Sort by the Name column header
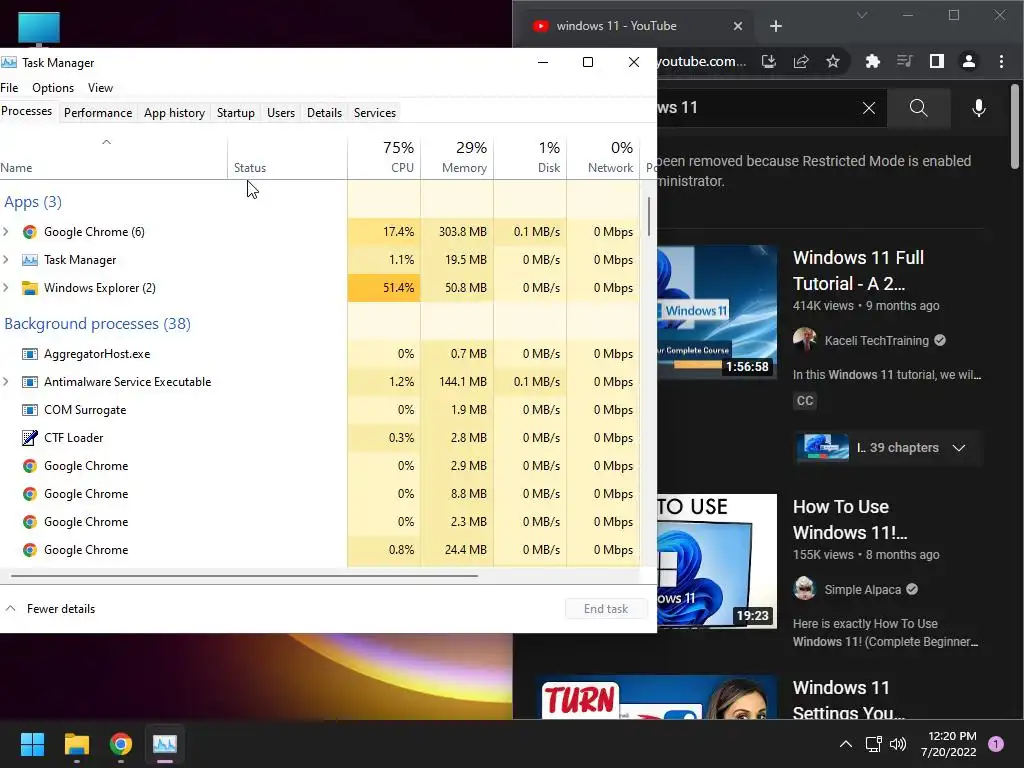 point(114,157)
